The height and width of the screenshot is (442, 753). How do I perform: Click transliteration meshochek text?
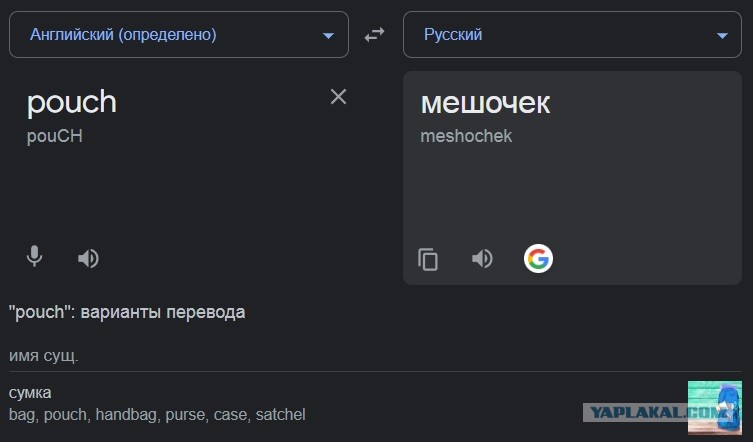coord(466,136)
